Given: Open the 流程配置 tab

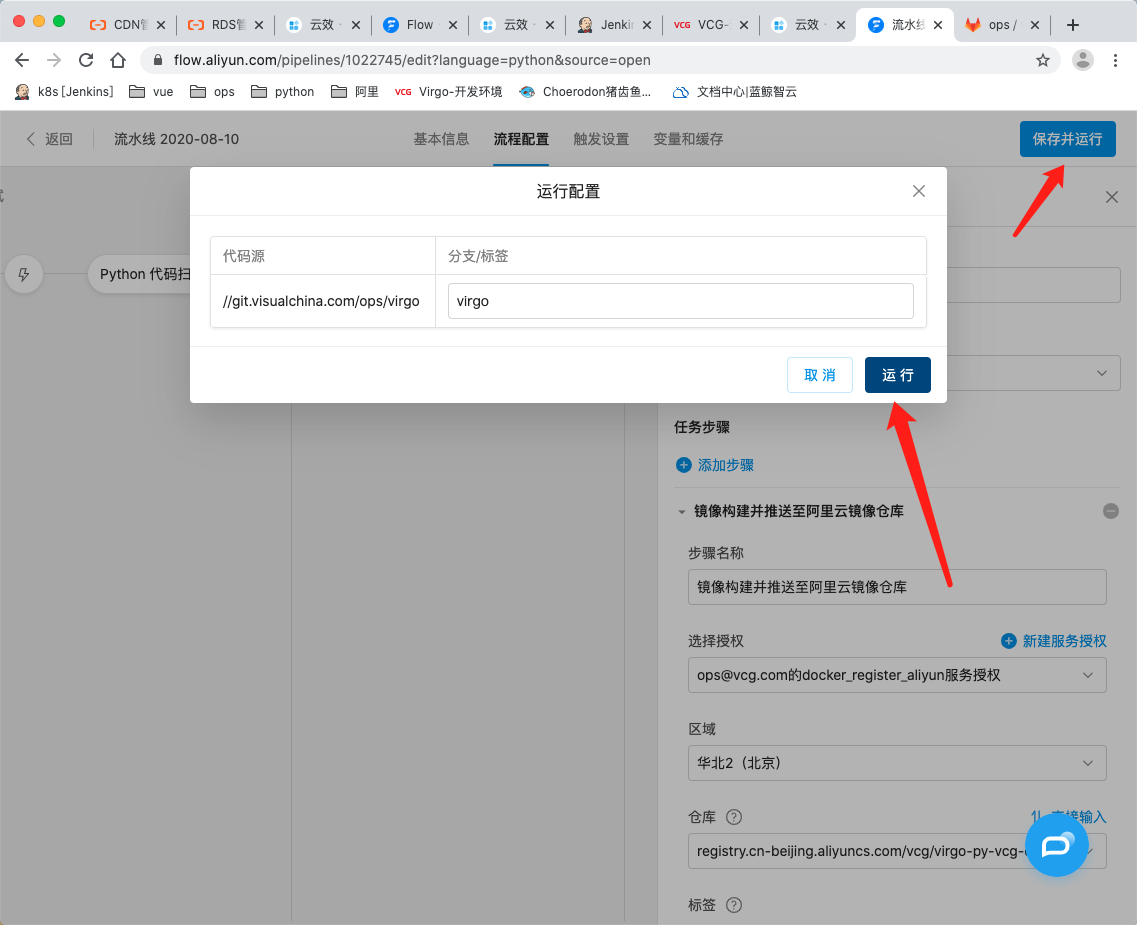Looking at the screenshot, I should 521,139.
